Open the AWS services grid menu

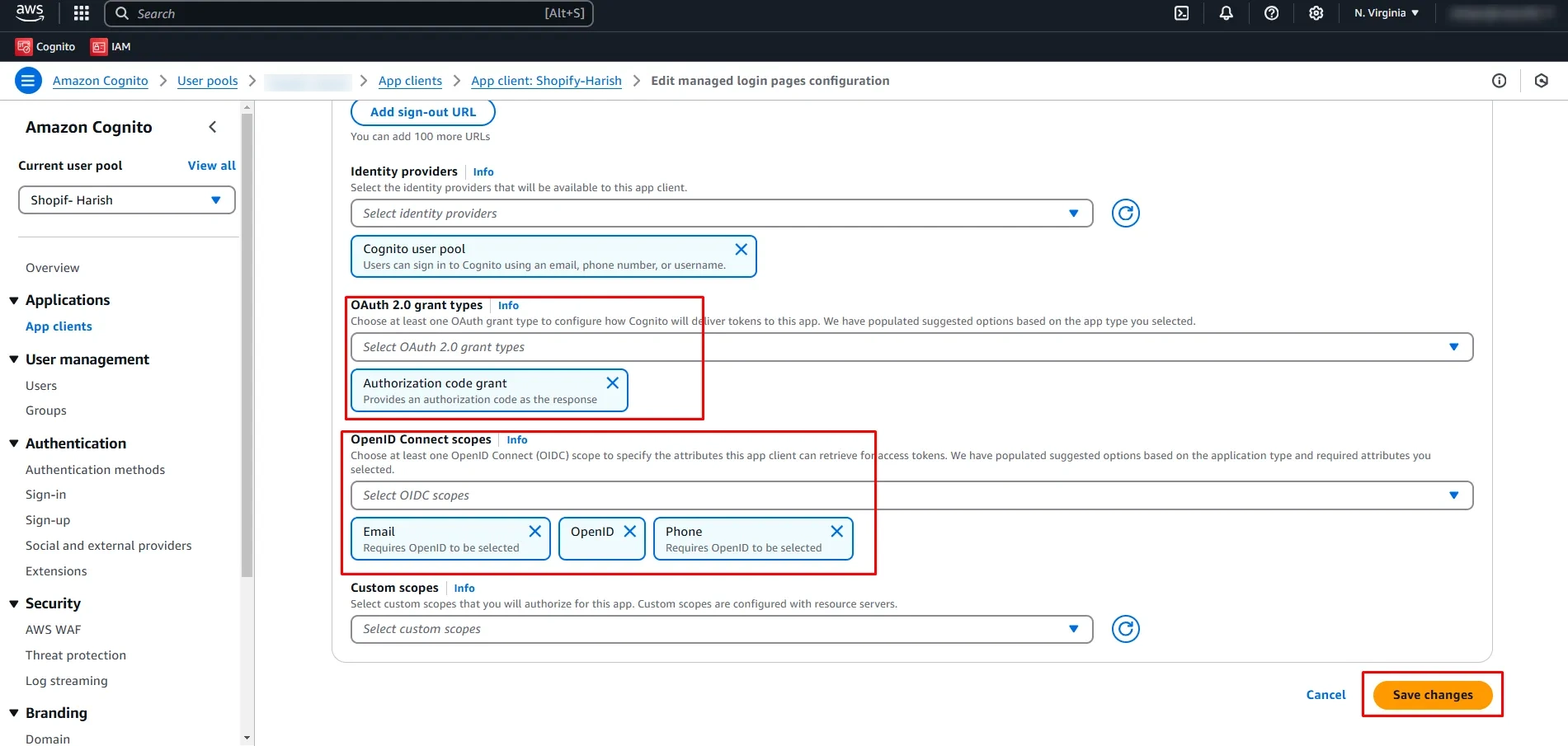coord(81,13)
